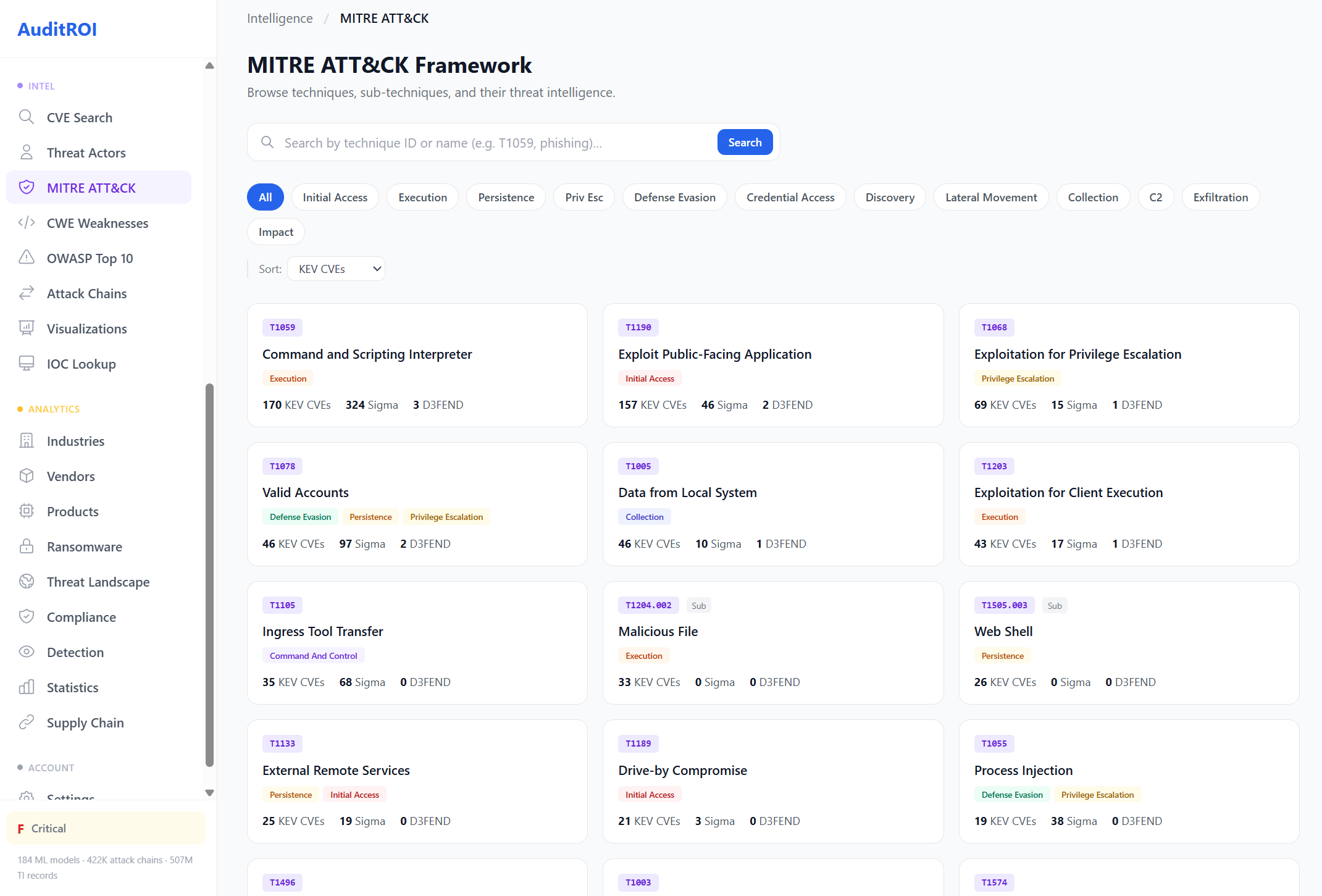This screenshot has width=1322, height=896.
Task: Click the Ransomware padlock icon
Action: 27,546
